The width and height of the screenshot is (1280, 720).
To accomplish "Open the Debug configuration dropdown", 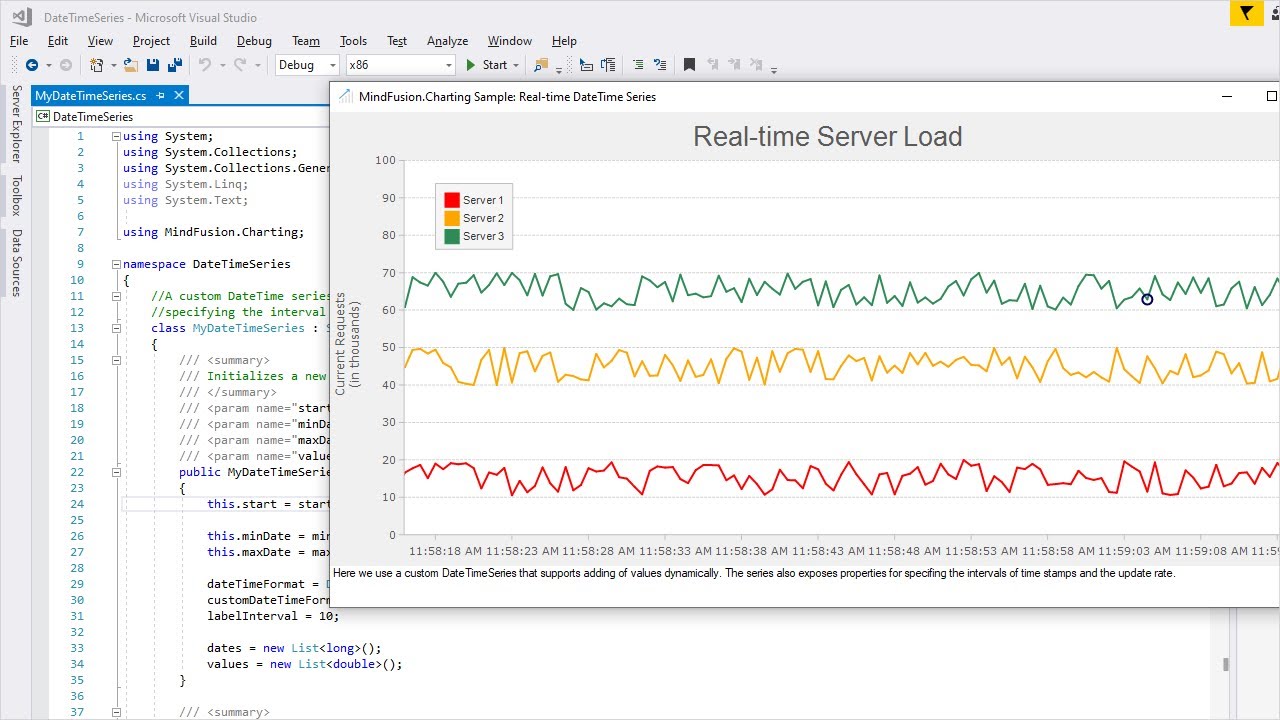I will coord(307,65).
